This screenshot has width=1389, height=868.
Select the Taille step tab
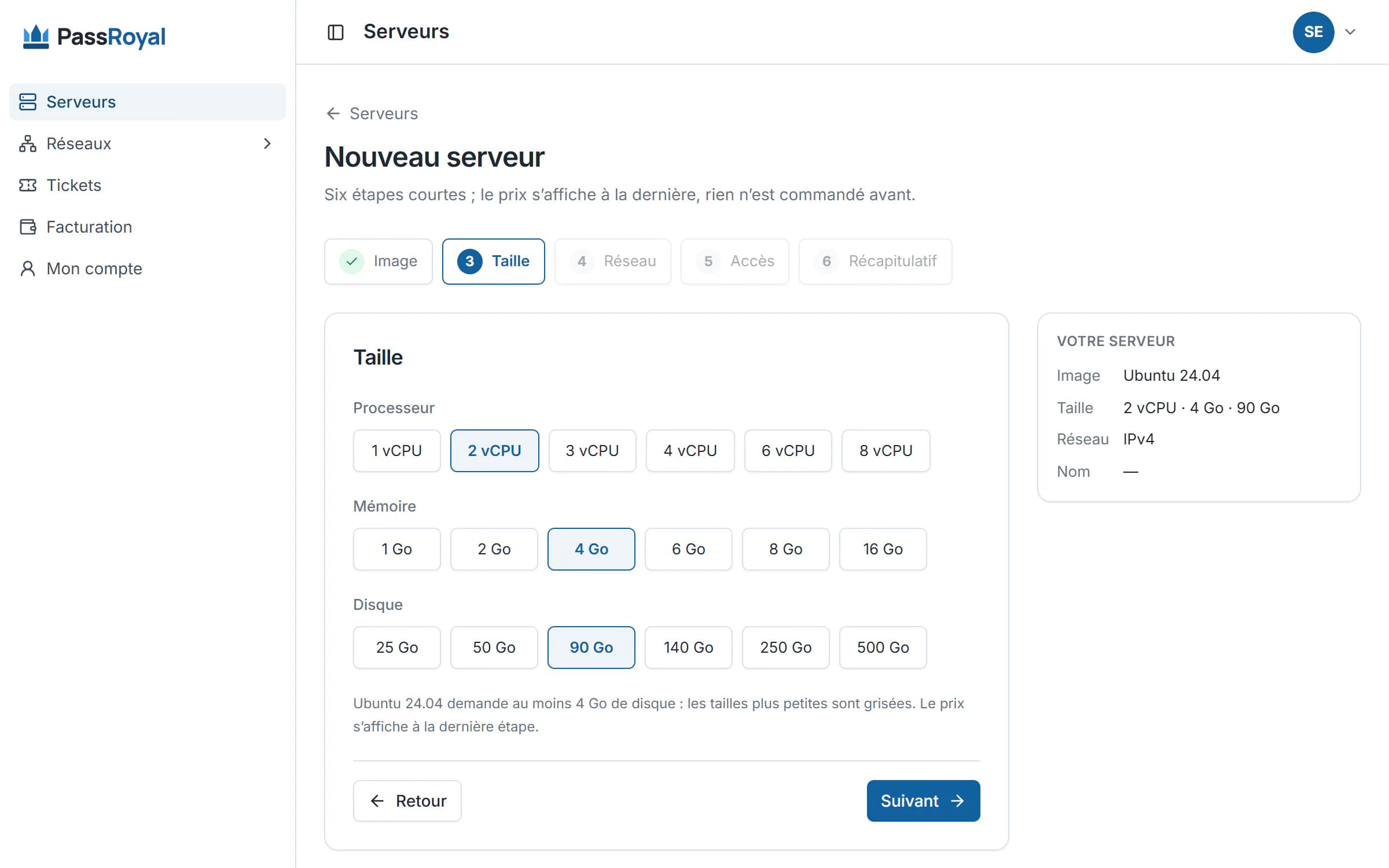click(494, 262)
